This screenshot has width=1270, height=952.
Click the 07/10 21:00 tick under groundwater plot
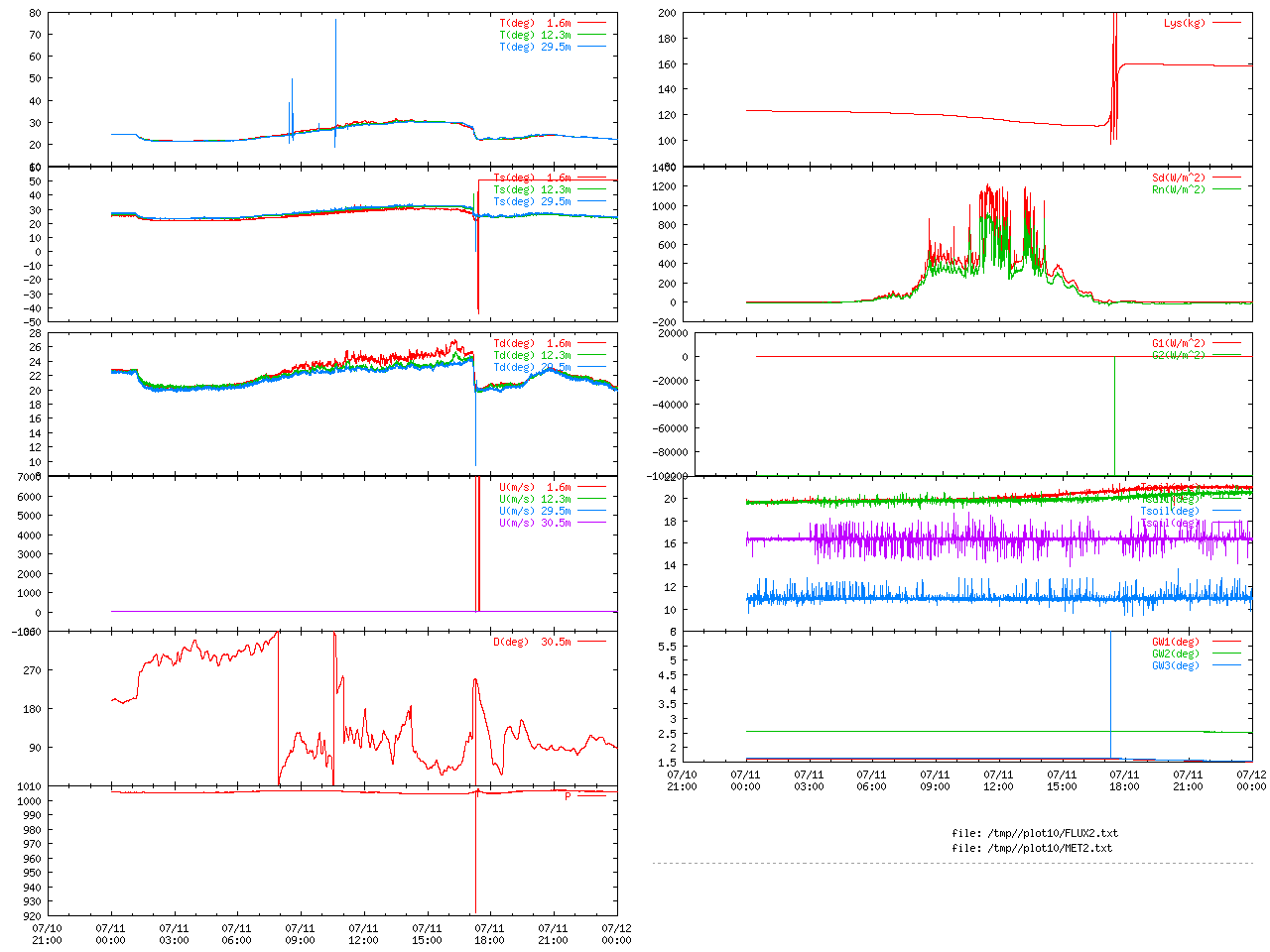pyautogui.click(x=682, y=780)
